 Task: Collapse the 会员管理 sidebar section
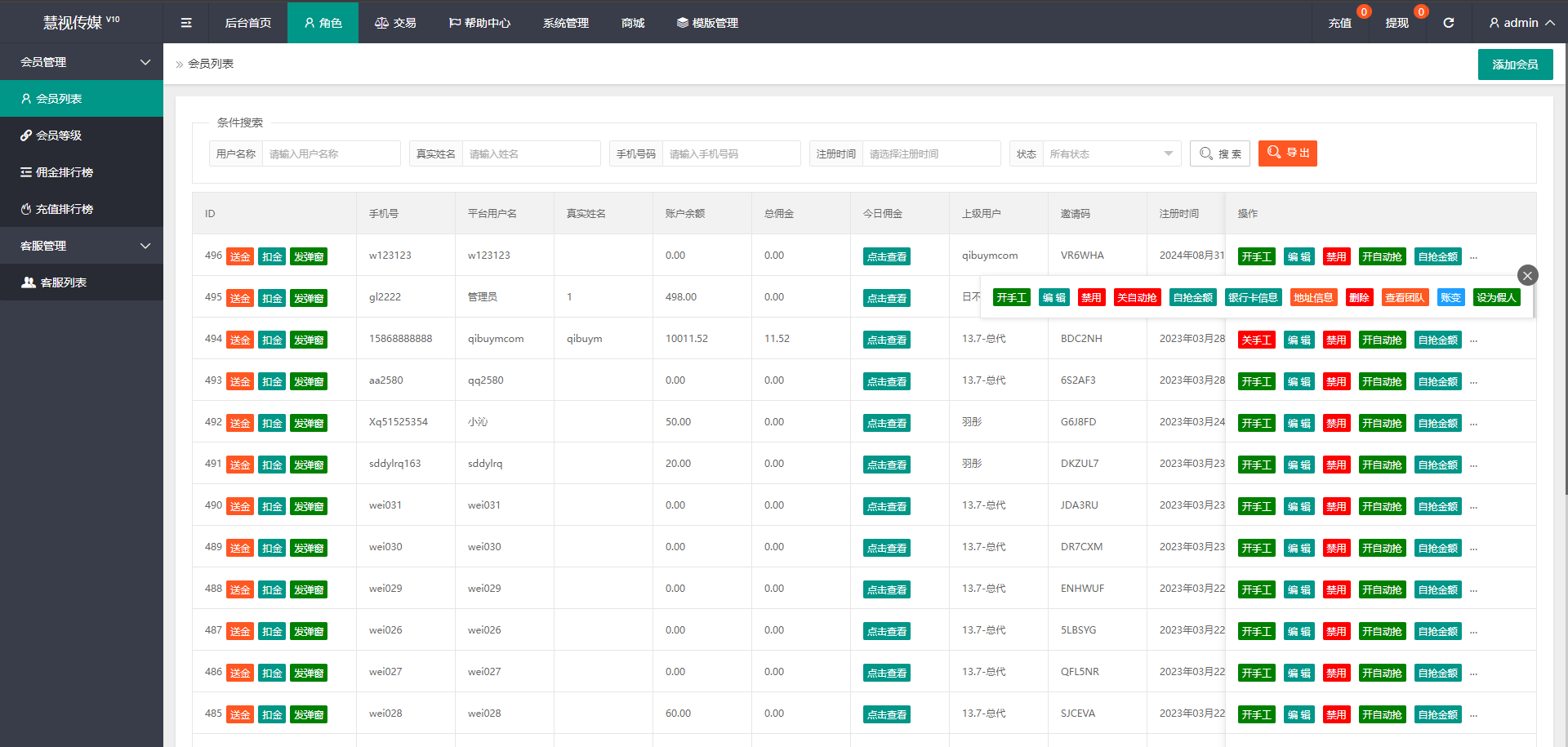(x=82, y=62)
